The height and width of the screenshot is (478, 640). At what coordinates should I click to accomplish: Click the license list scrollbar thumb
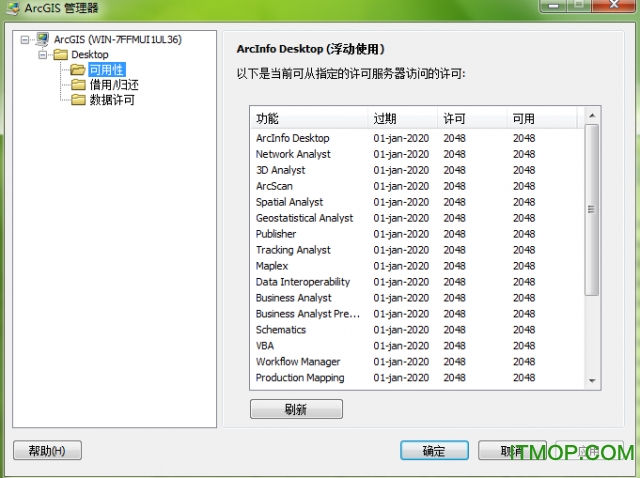coord(592,210)
